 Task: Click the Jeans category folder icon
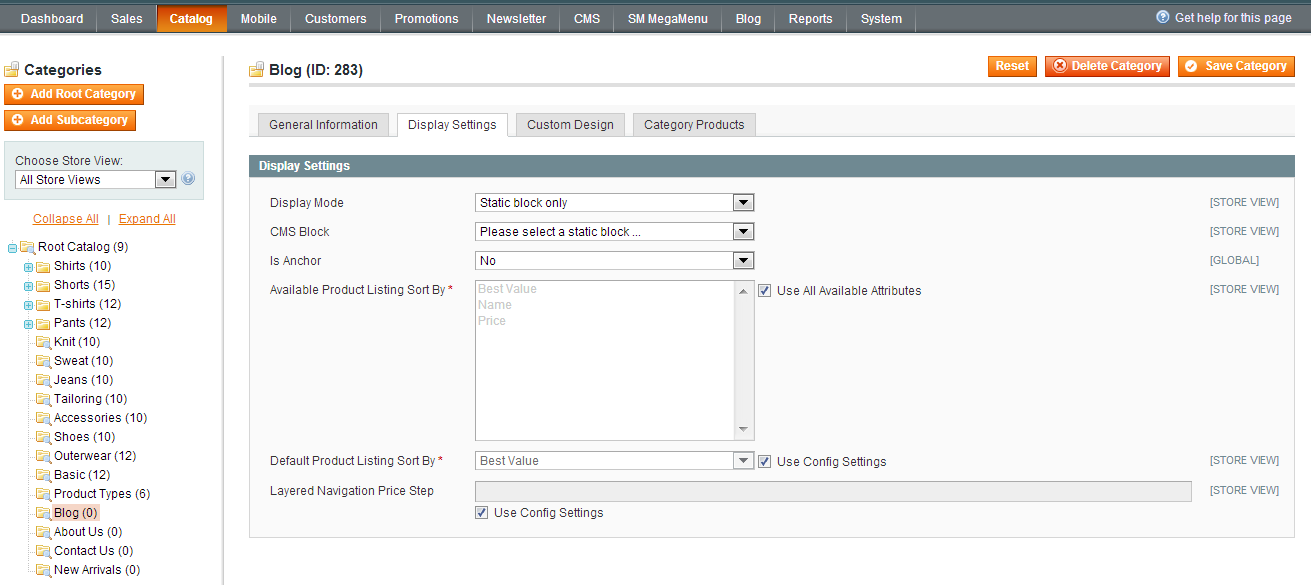point(44,380)
